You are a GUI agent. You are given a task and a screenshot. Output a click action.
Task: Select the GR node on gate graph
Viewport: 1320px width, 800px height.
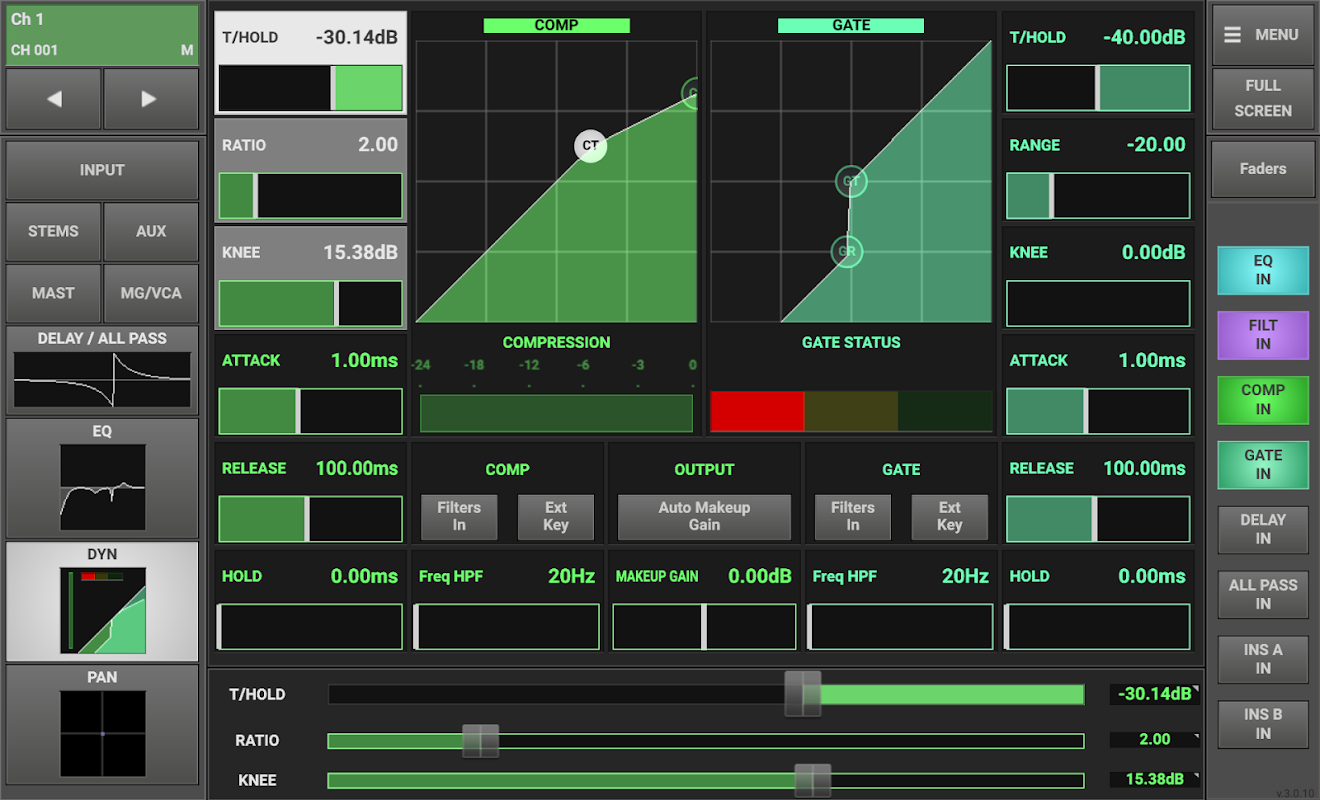coord(847,252)
